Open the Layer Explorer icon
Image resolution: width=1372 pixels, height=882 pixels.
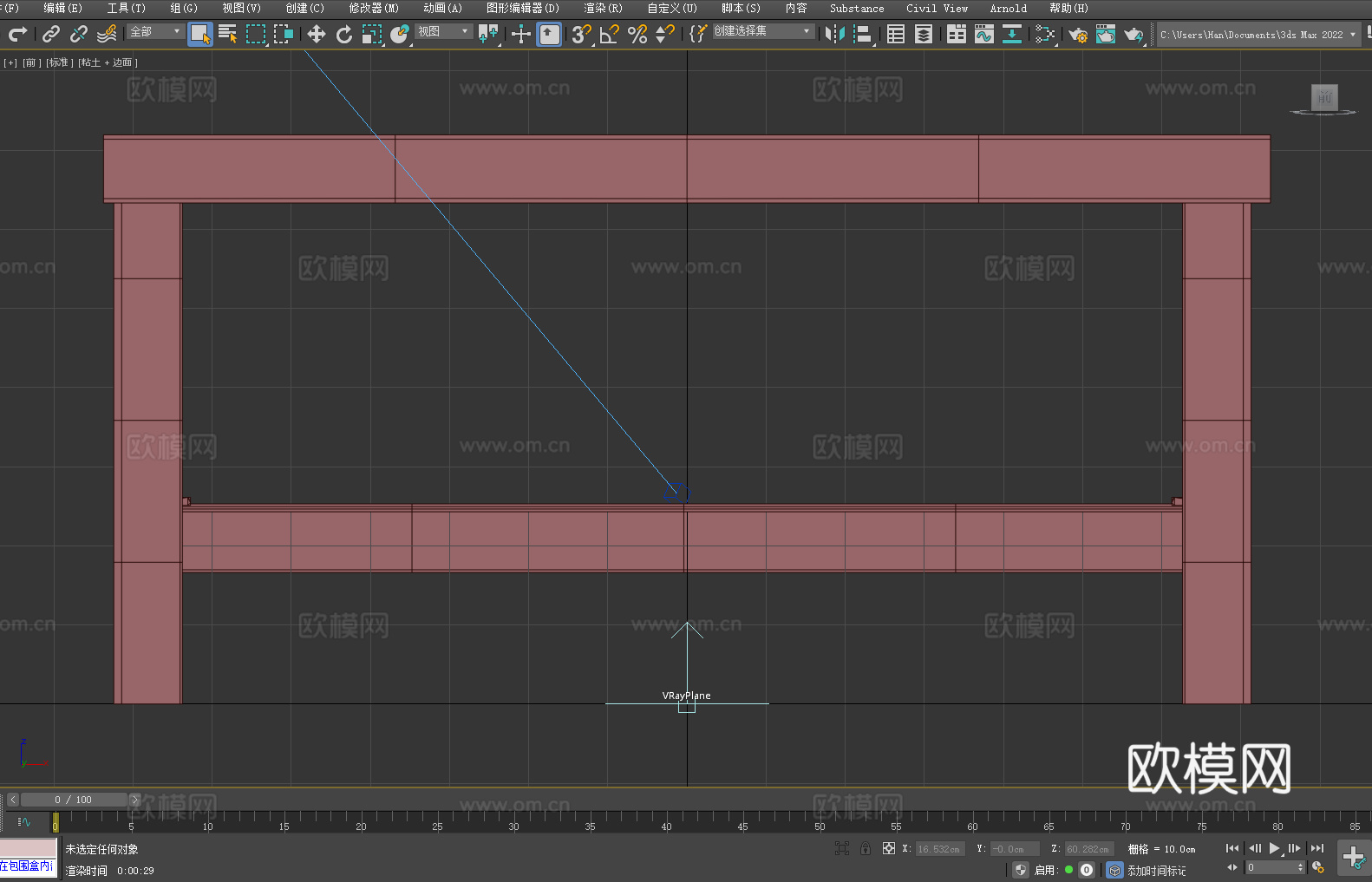tap(924, 34)
